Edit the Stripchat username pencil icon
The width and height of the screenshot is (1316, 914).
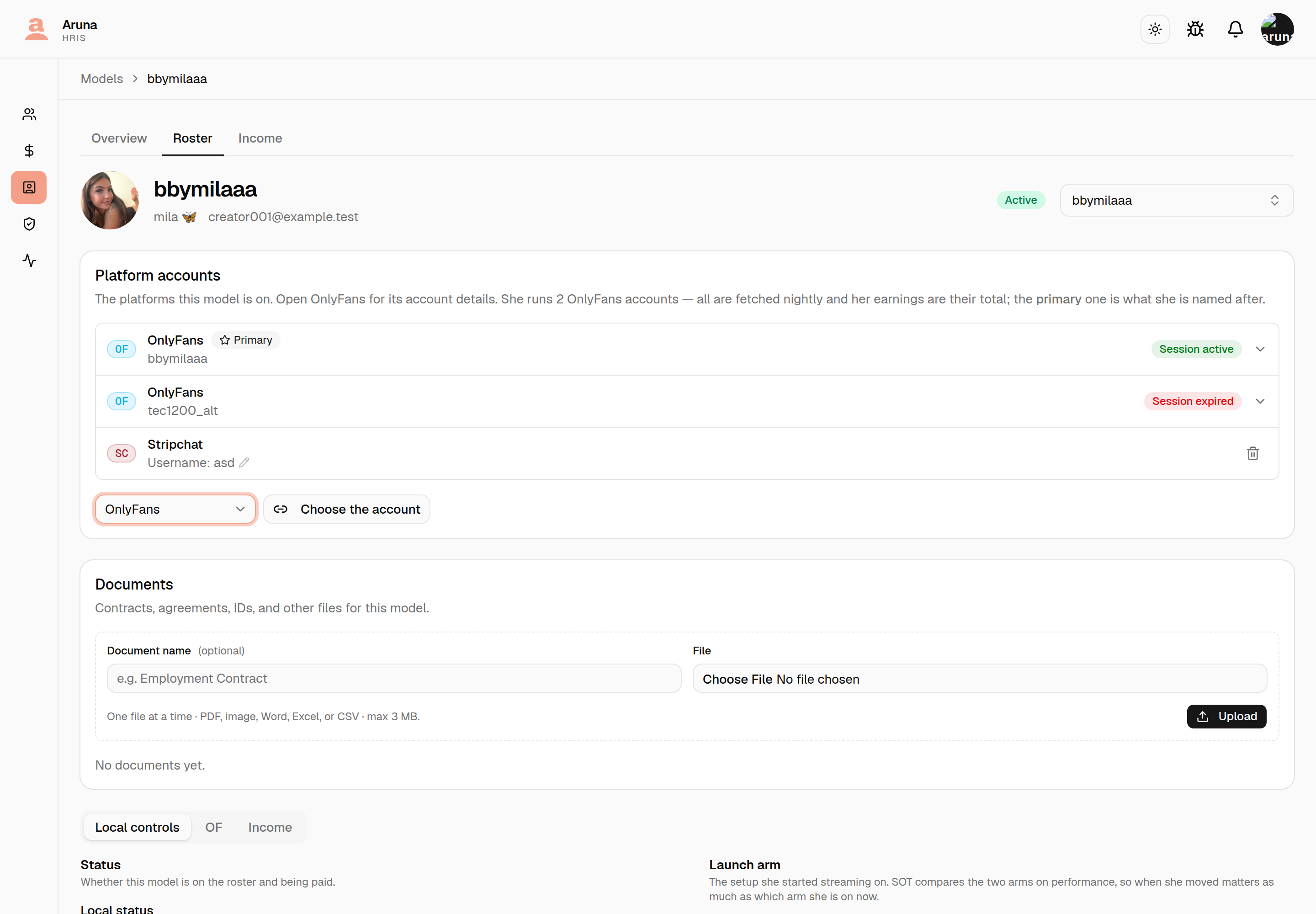coord(244,463)
